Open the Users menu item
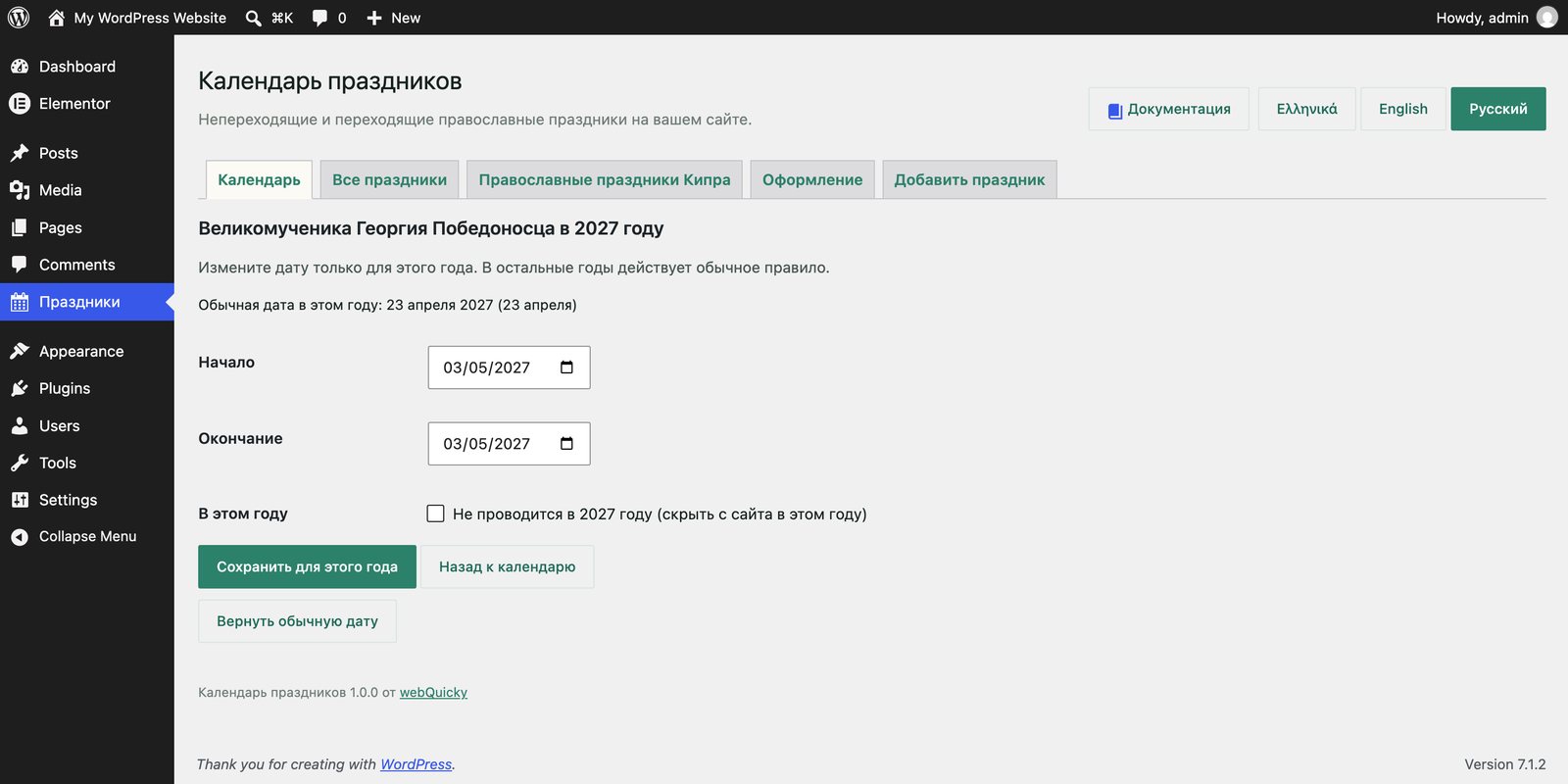This screenshot has width=1568, height=784. tap(87, 425)
